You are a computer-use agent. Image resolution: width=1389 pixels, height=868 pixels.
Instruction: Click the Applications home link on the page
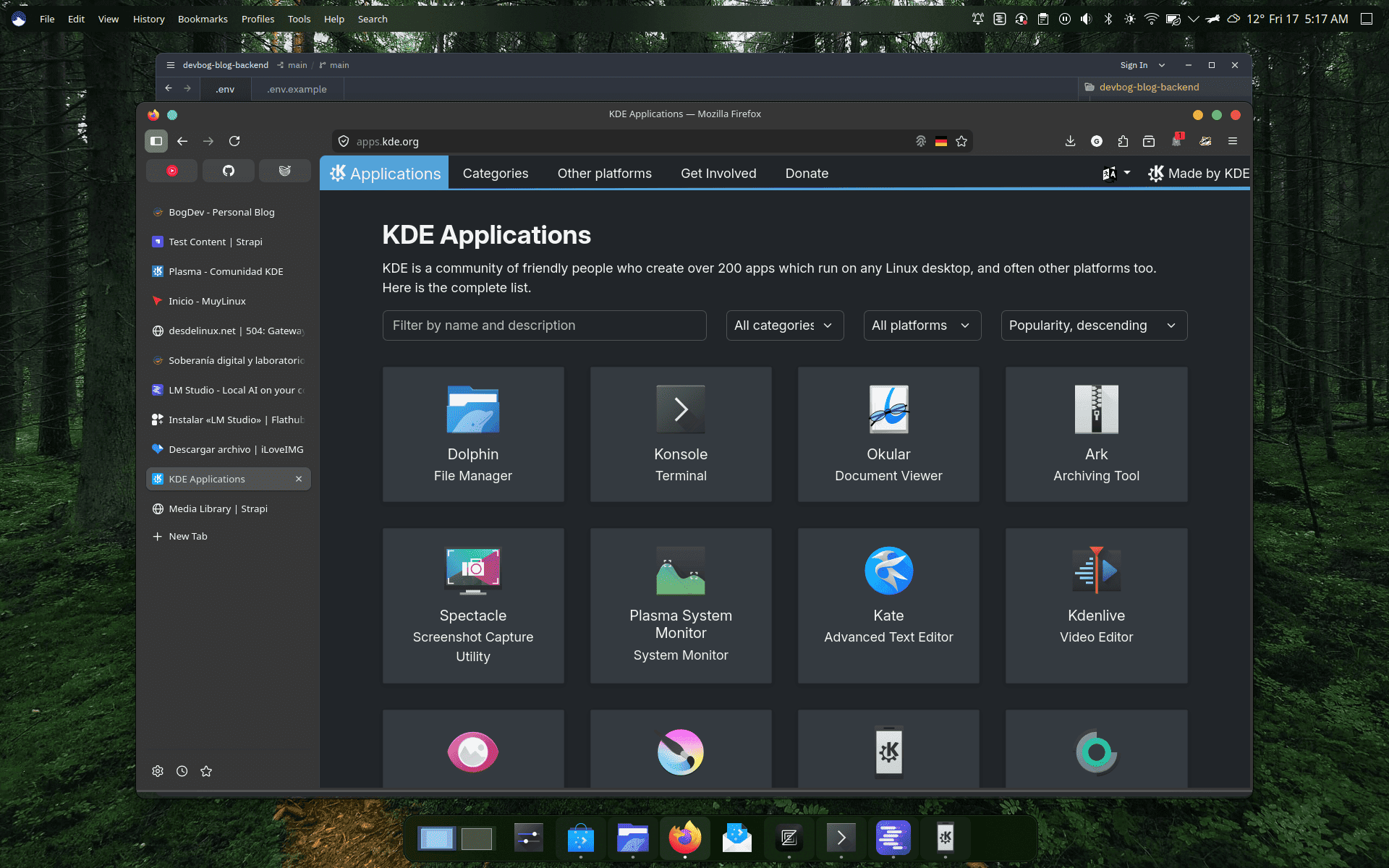tap(384, 174)
